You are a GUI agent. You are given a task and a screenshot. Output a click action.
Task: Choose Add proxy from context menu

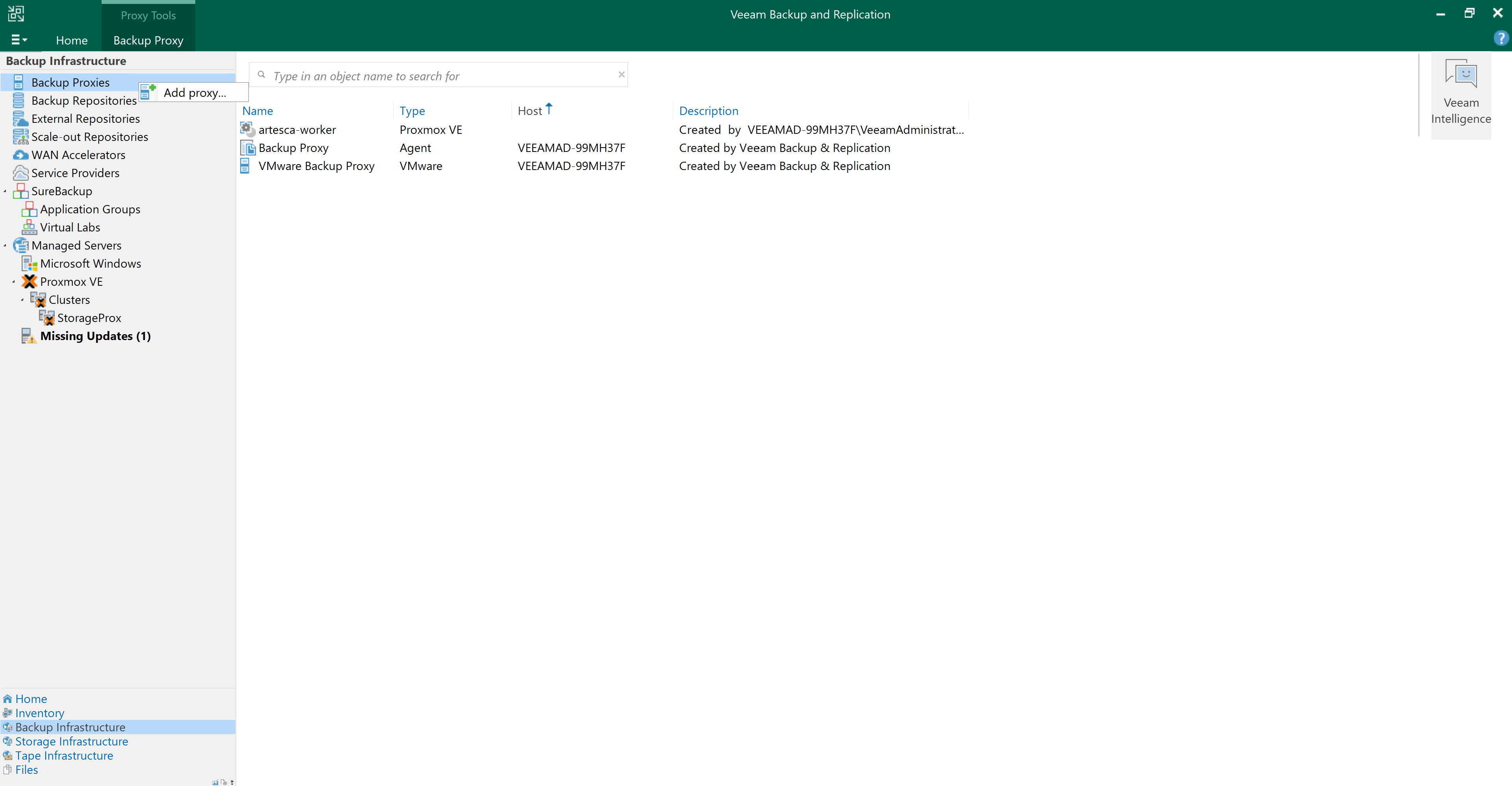click(x=194, y=92)
